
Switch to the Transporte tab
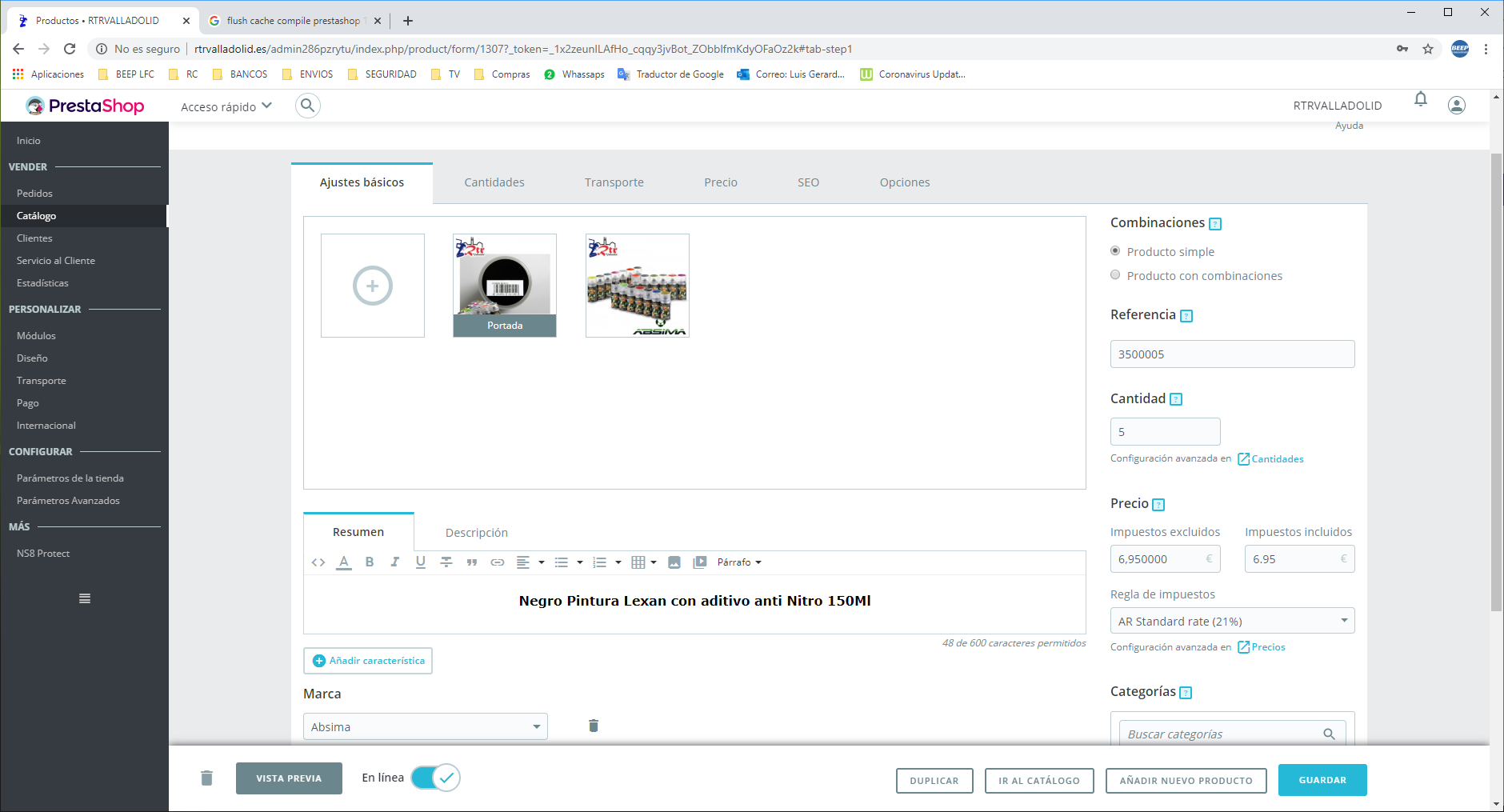[614, 182]
